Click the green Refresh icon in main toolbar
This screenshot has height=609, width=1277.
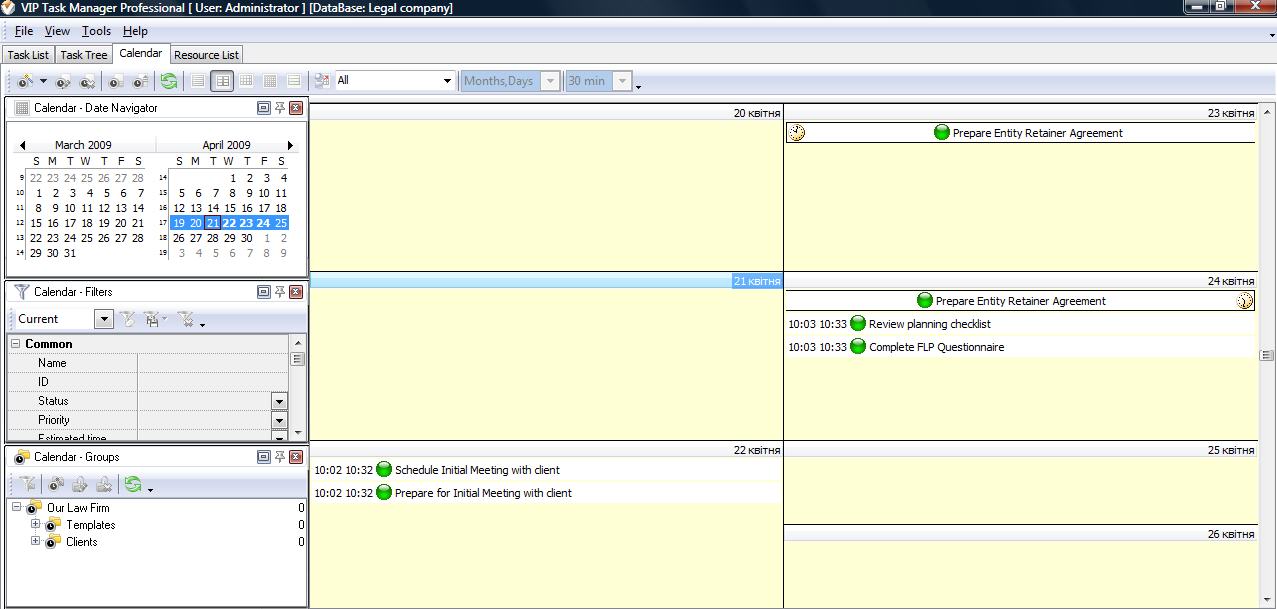click(x=168, y=81)
